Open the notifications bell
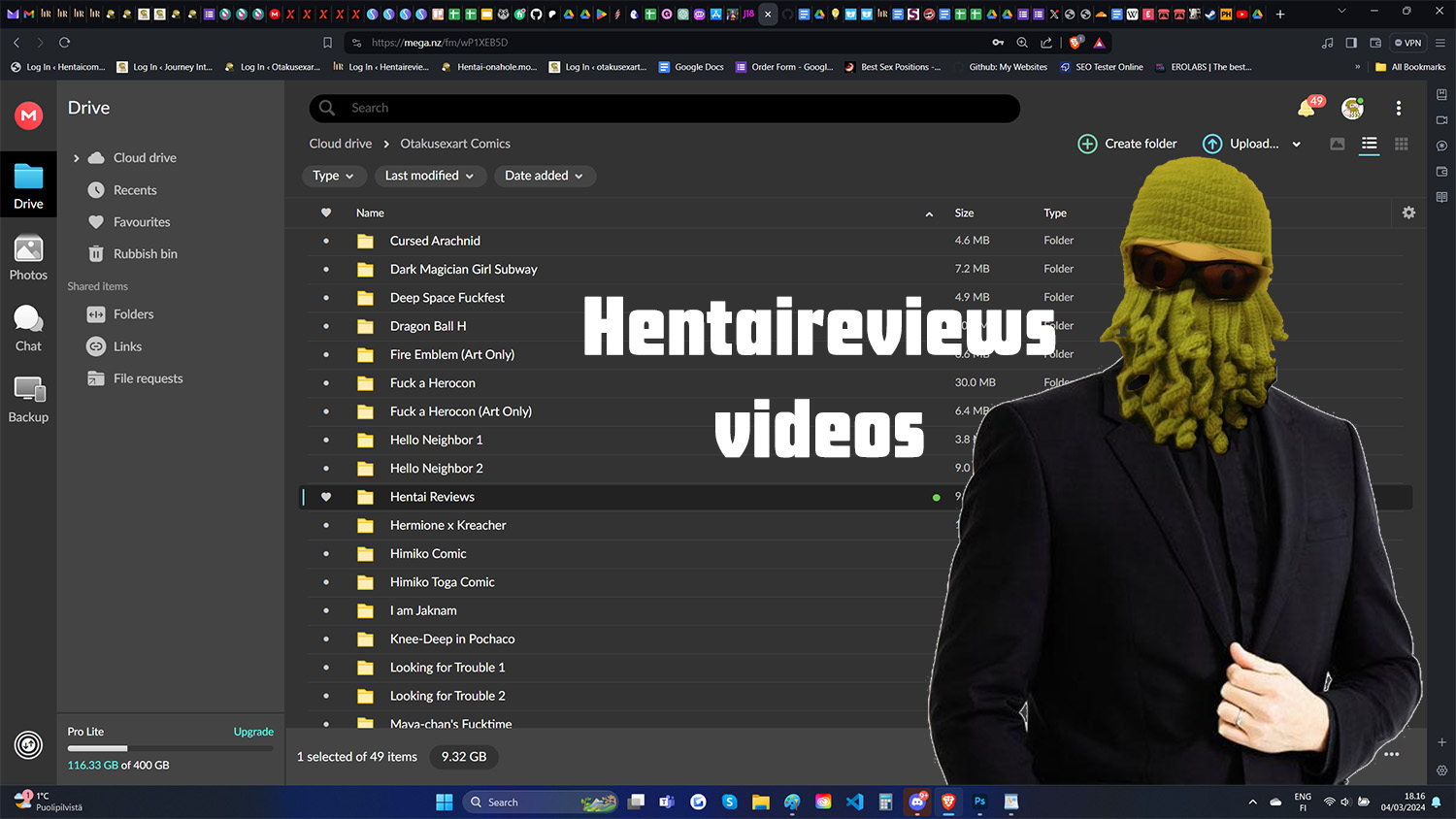This screenshot has height=819, width=1456. pos(1307,109)
